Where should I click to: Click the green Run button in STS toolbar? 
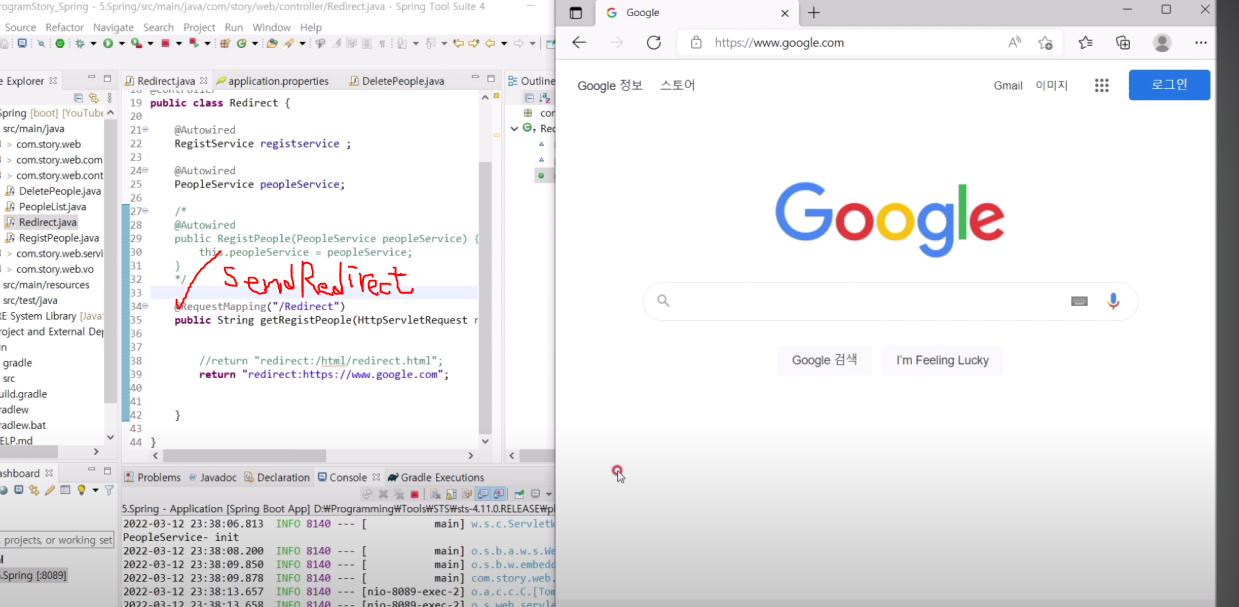tap(108, 43)
